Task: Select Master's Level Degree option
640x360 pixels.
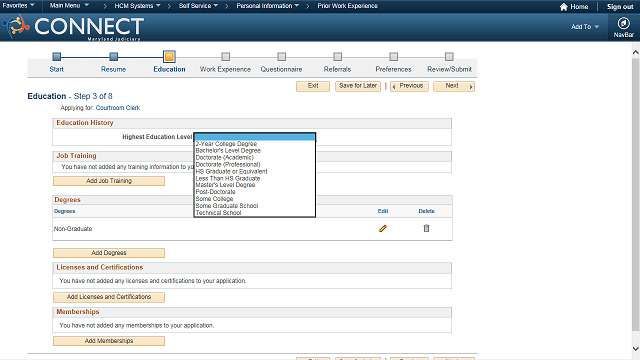Action: click(x=255, y=185)
